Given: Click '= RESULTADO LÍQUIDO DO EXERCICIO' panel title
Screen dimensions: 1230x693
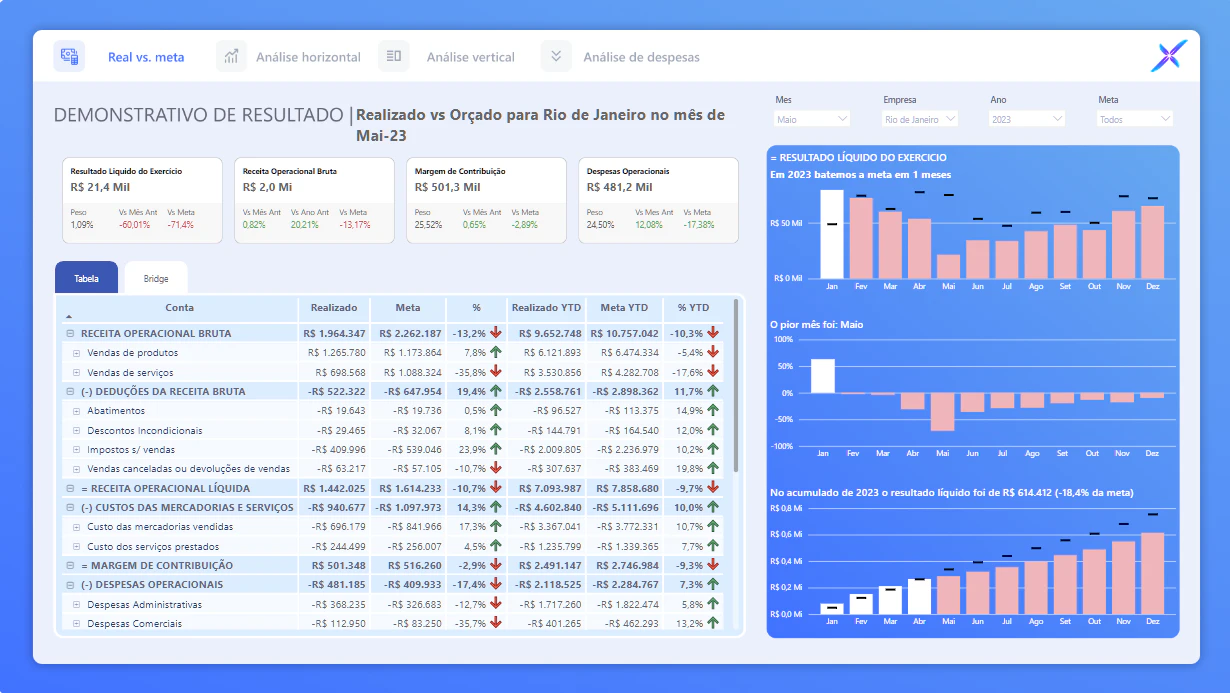Looking at the screenshot, I should tap(858, 157).
